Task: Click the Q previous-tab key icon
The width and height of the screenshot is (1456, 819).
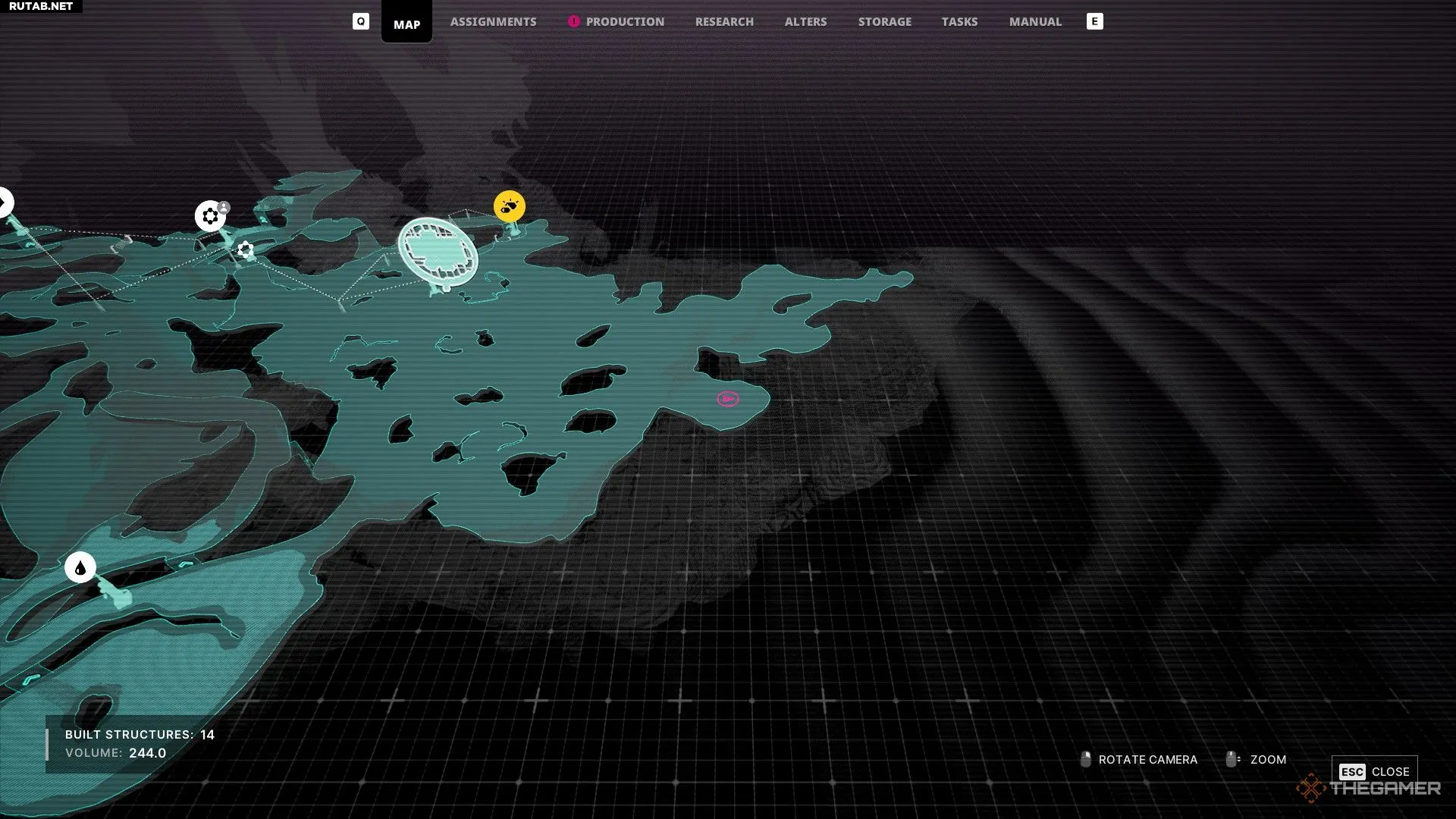Action: (361, 21)
